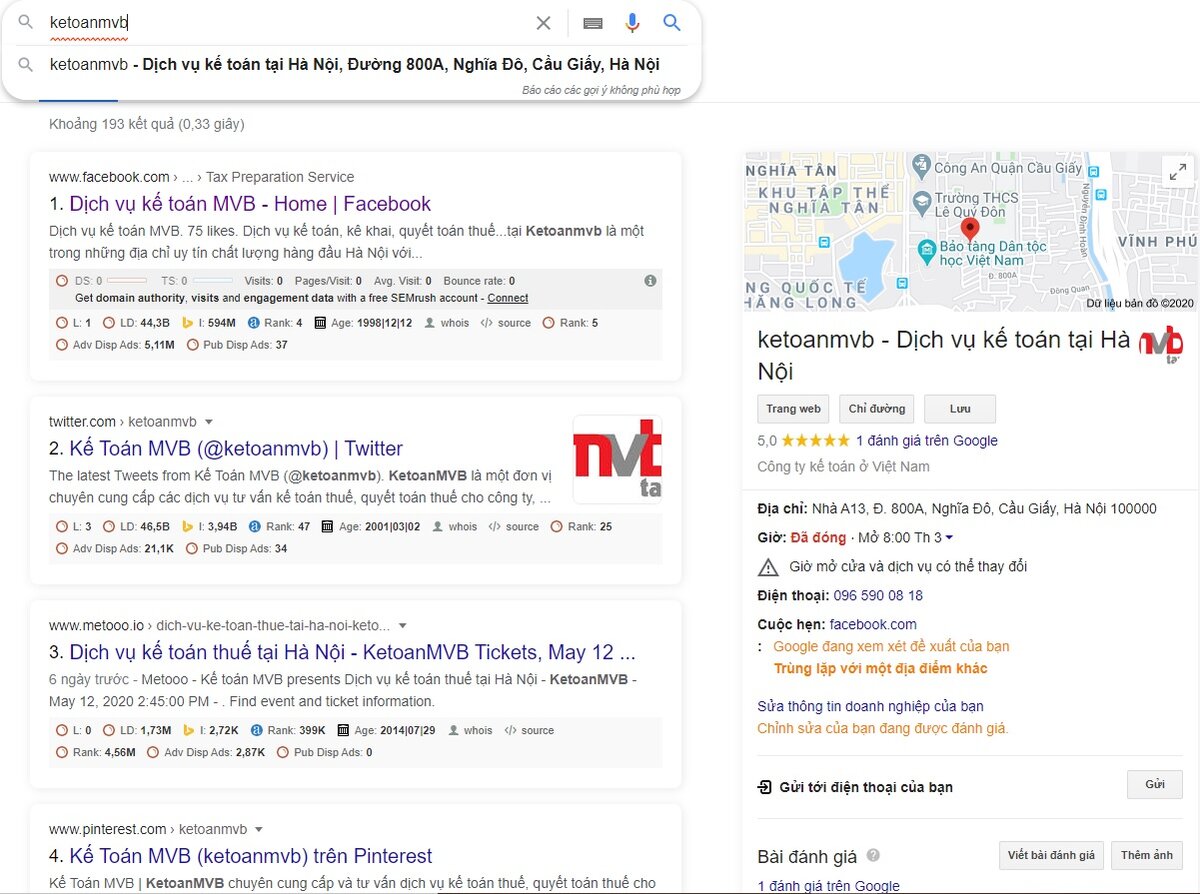Open the Dịch vụ kế toán MVB Facebook result
This screenshot has height=894, width=1200.
pos(250,204)
